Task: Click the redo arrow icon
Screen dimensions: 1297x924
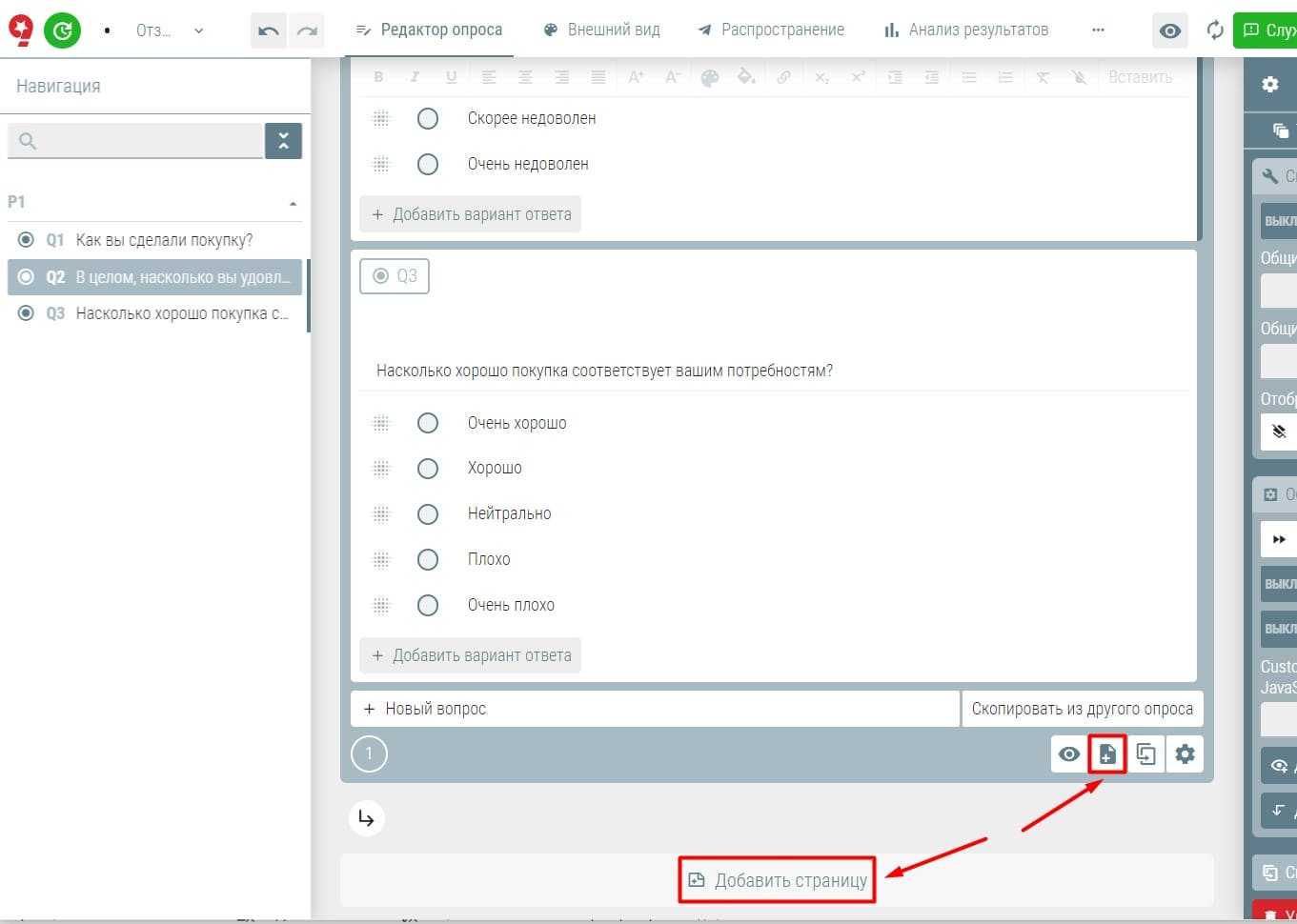Action: (307, 30)
